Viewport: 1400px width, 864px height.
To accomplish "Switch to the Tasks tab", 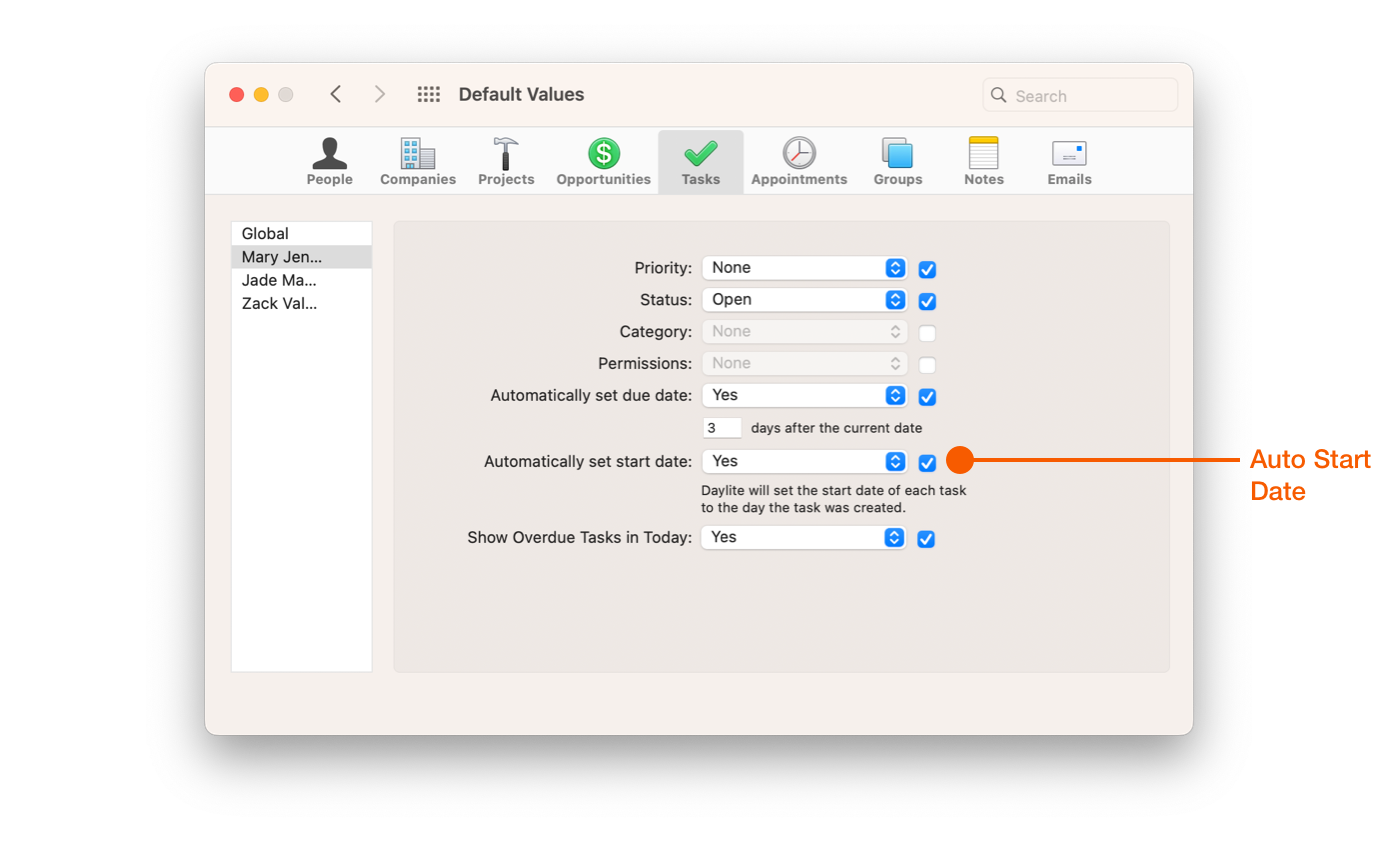I will [x=700, y=162].
